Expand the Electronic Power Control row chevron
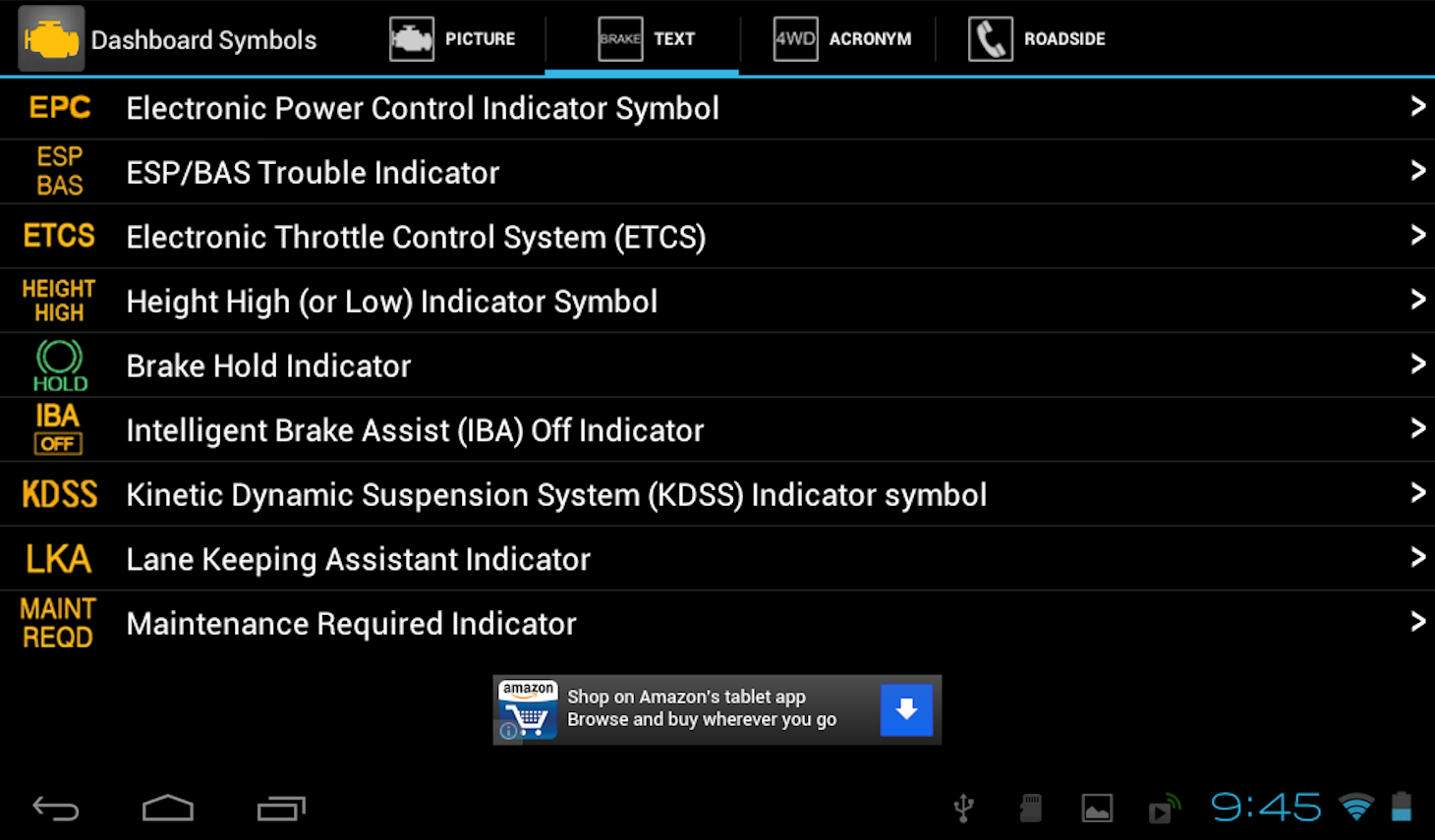This screenshot has width=1435, height=840. tap(1417, 106)
